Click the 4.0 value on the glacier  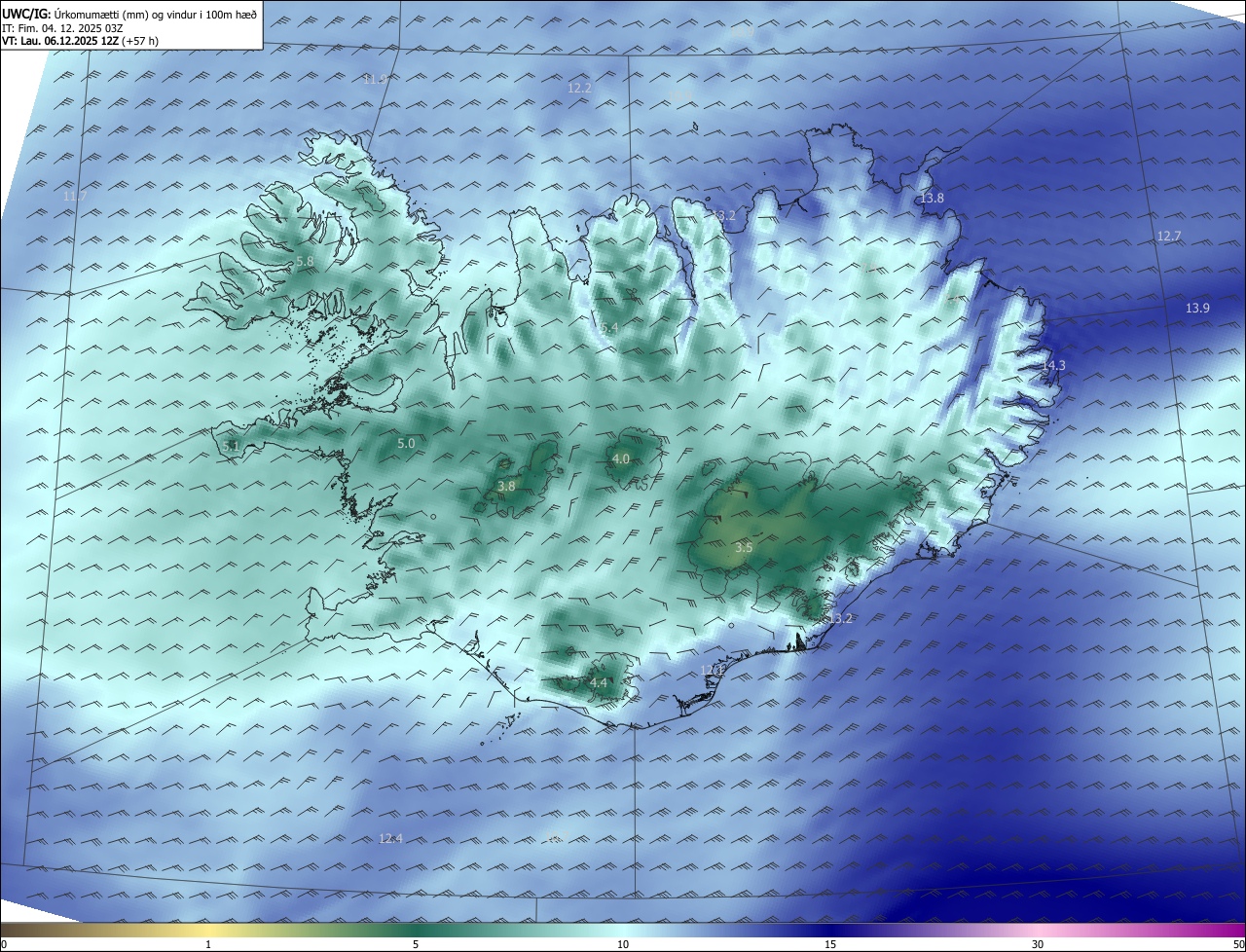[x=621, y=458]
